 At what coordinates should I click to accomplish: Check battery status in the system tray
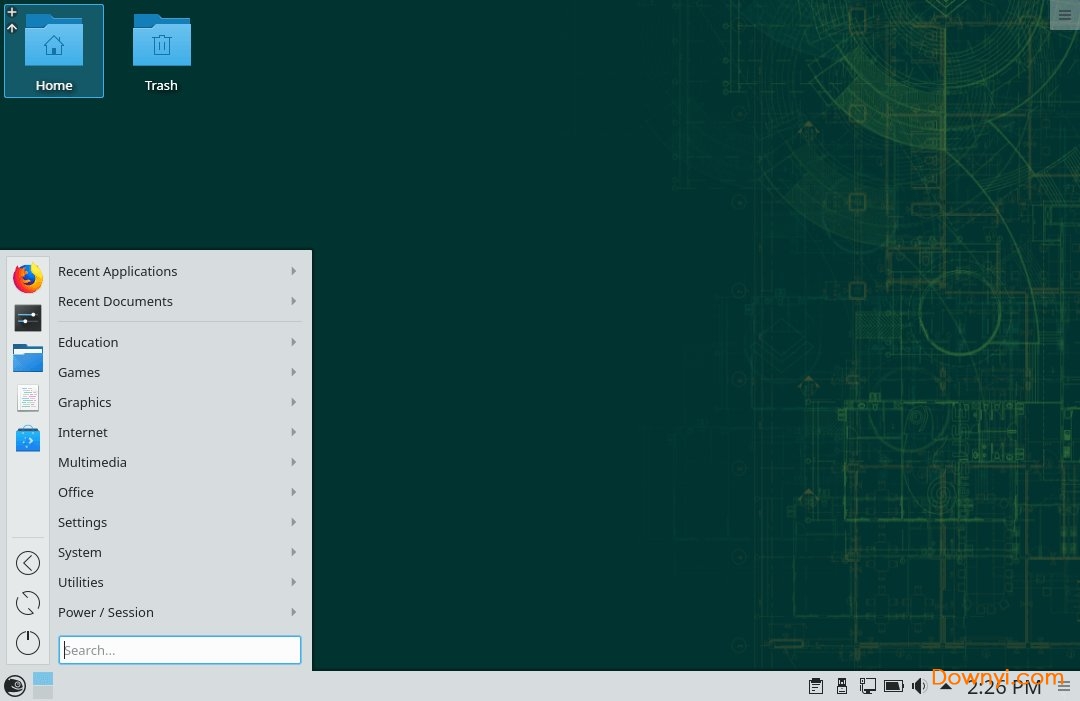[894, 686]
